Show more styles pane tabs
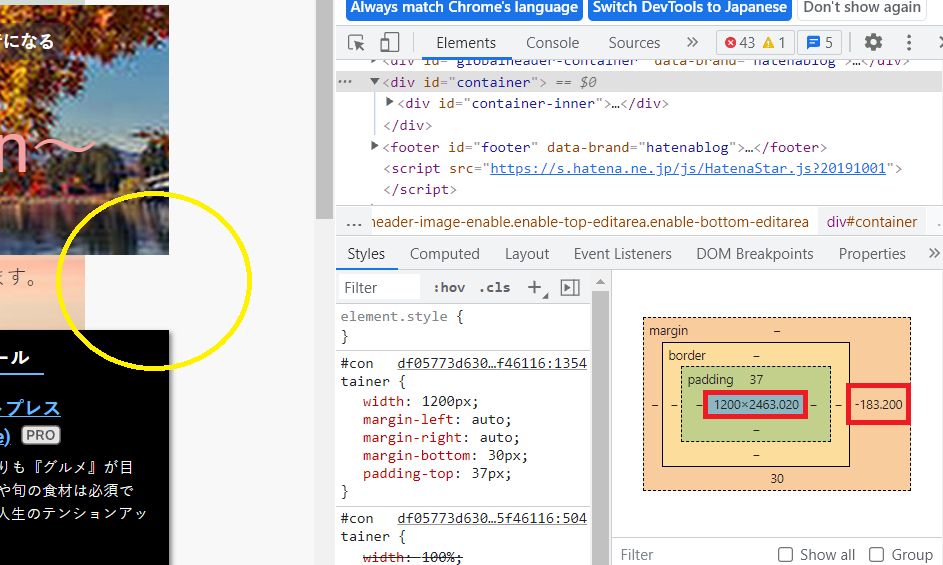Screen dimensions: 943x565 pos(934,253)
